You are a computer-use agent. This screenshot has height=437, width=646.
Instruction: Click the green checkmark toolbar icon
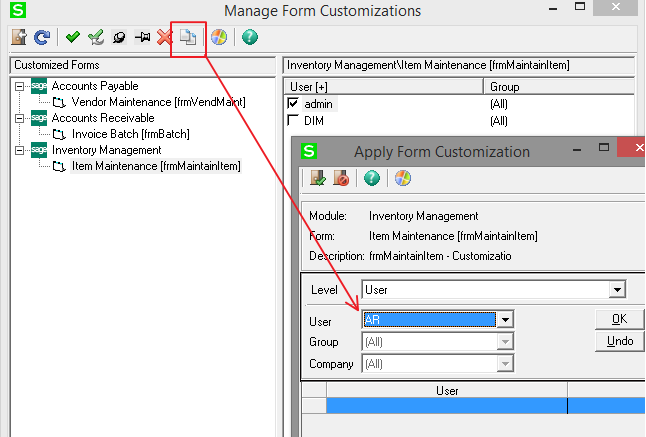click(x=73, y=38)
